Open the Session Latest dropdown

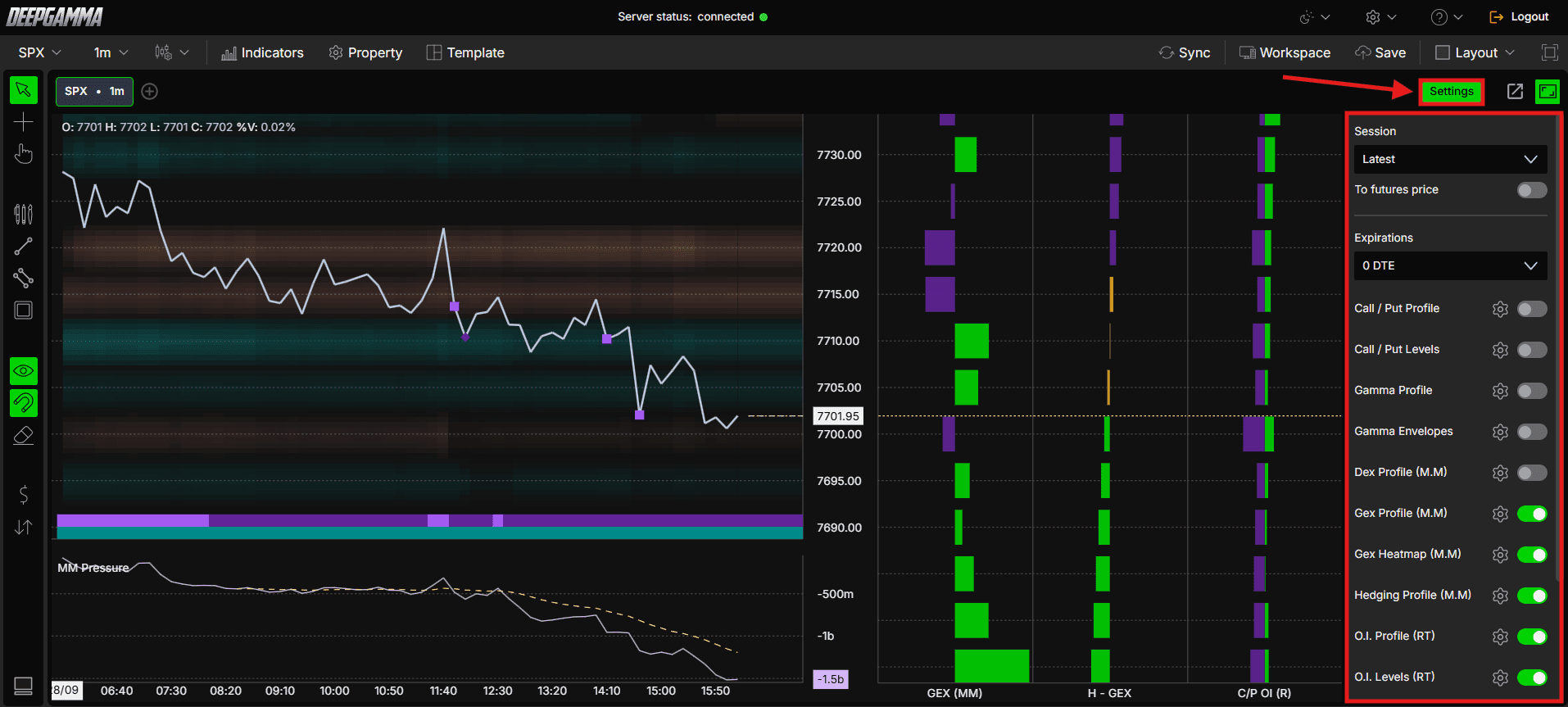click(1450, 159)
